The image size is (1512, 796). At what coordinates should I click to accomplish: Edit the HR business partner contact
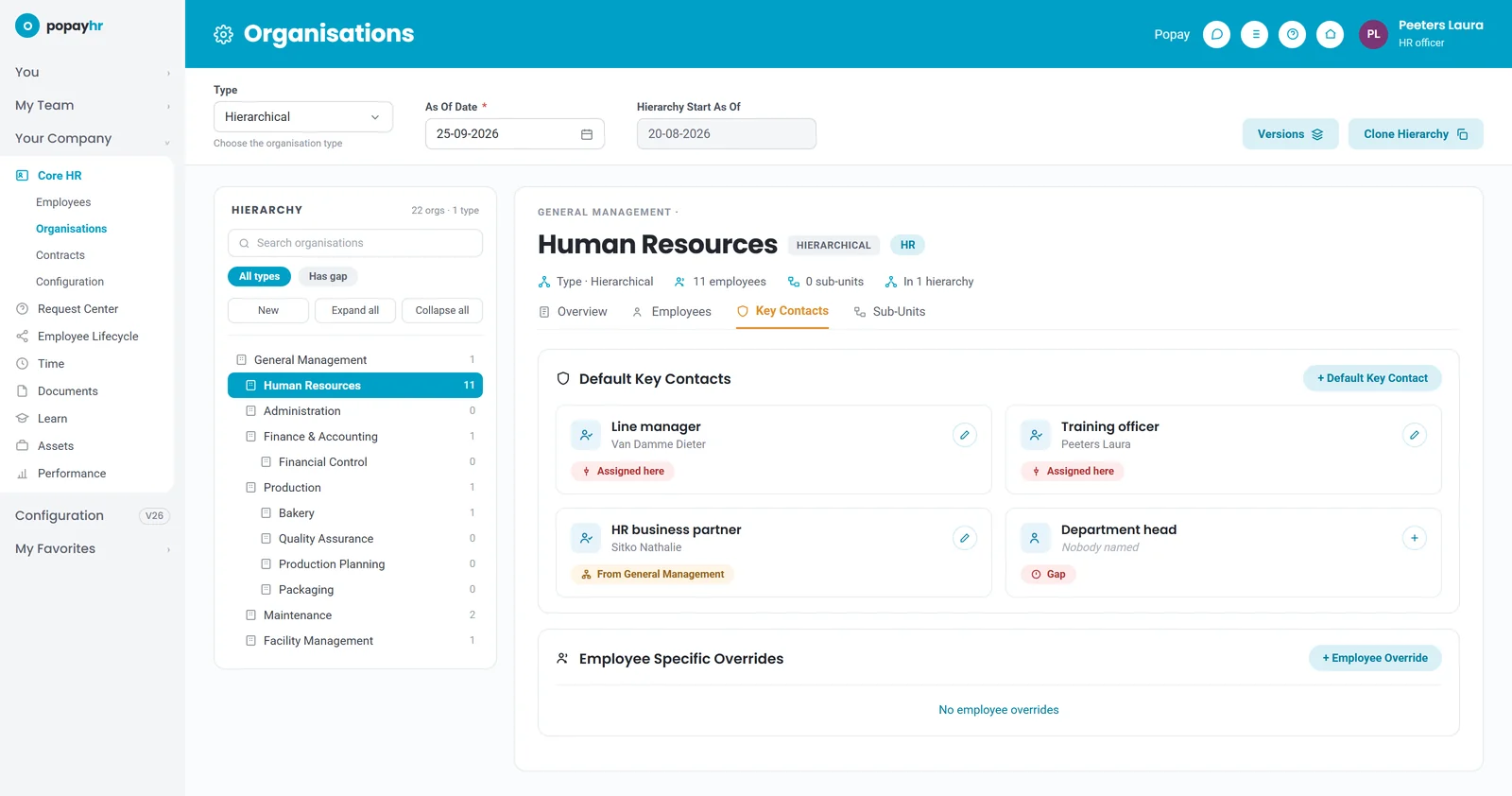point(964,538)
